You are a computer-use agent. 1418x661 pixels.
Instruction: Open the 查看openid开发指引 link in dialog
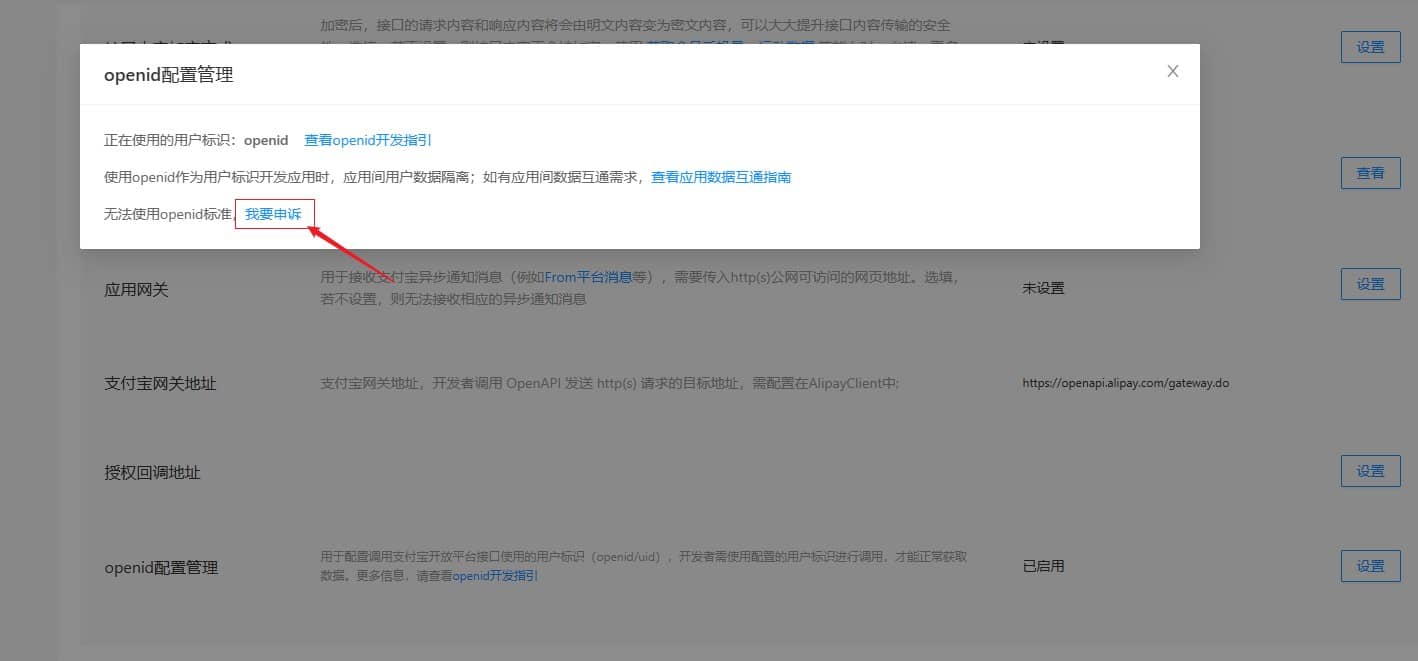tap(368, 140)
